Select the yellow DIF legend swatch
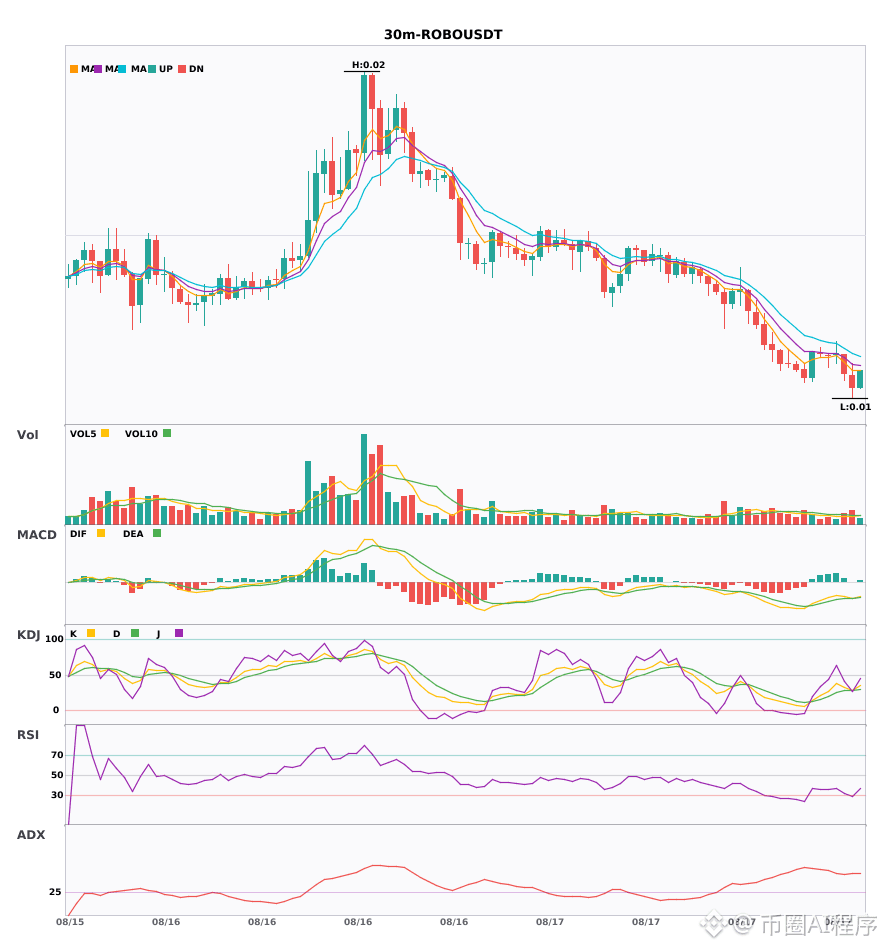The width and height of the screenshot is (885, 950). [101, 533]
